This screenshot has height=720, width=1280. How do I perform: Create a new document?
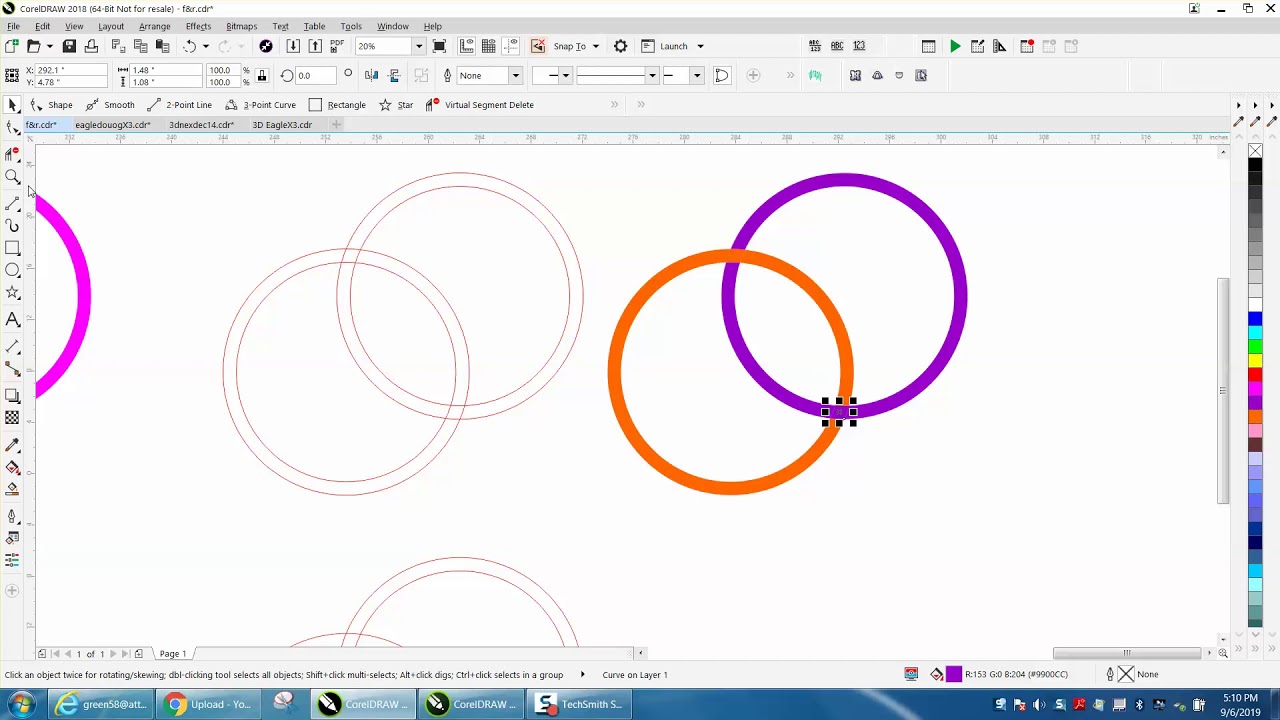coord(11,46)
